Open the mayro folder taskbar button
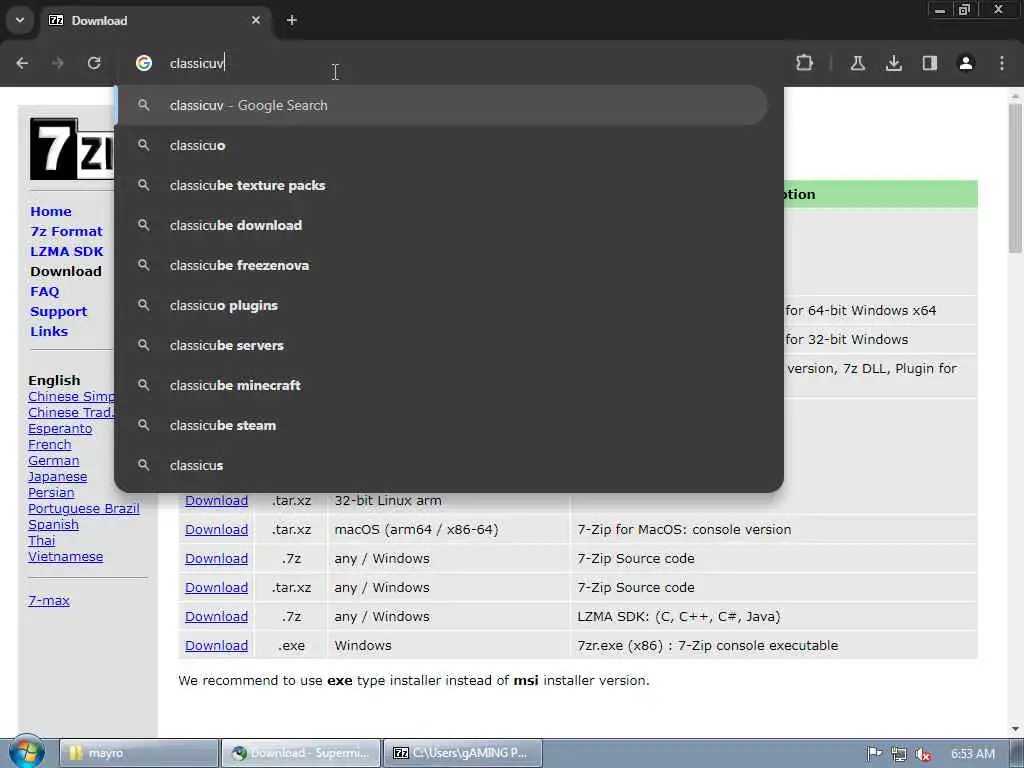 pos(138,753)
